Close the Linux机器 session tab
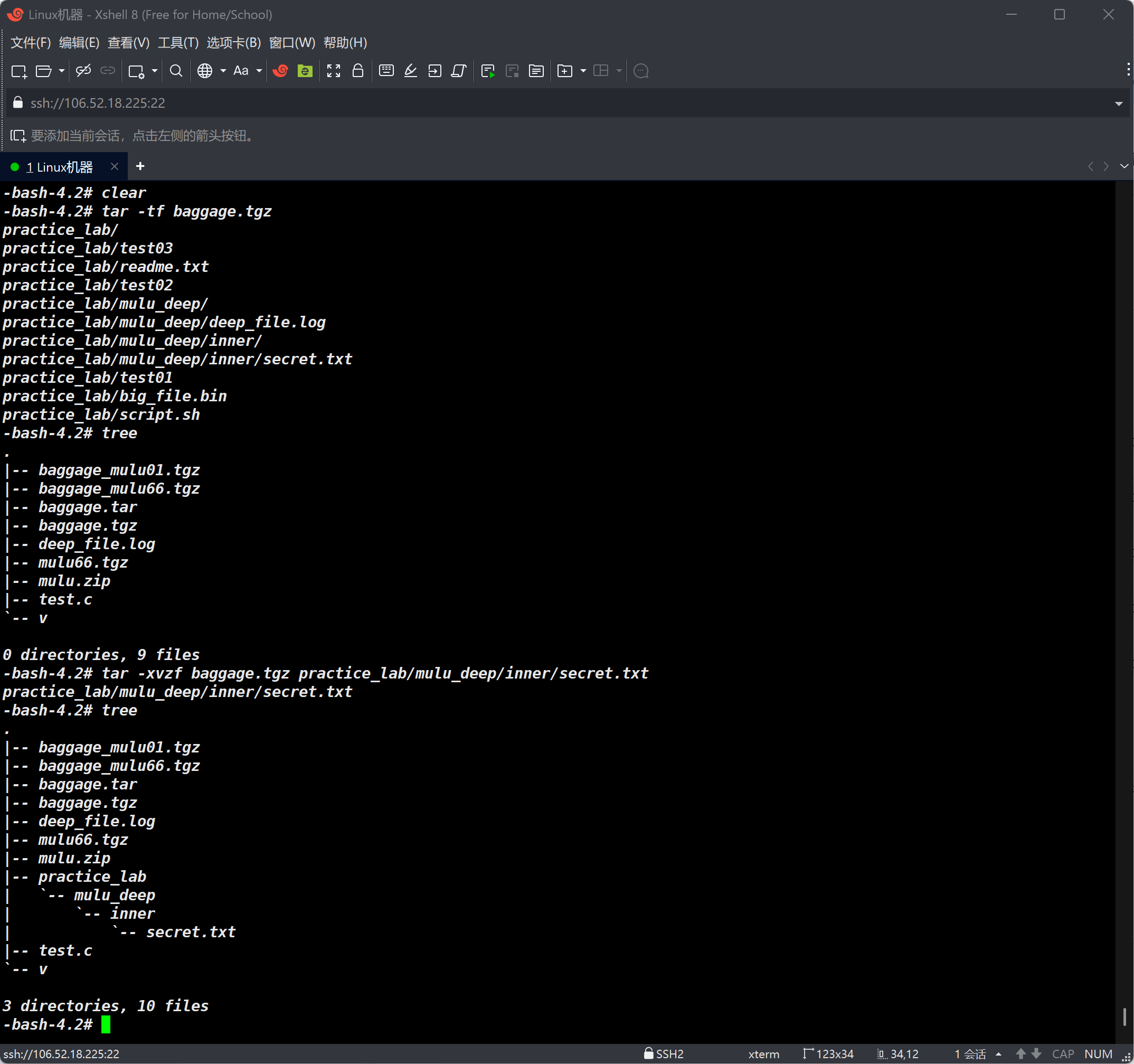The image size is (1134, 1064). point(115,166)
